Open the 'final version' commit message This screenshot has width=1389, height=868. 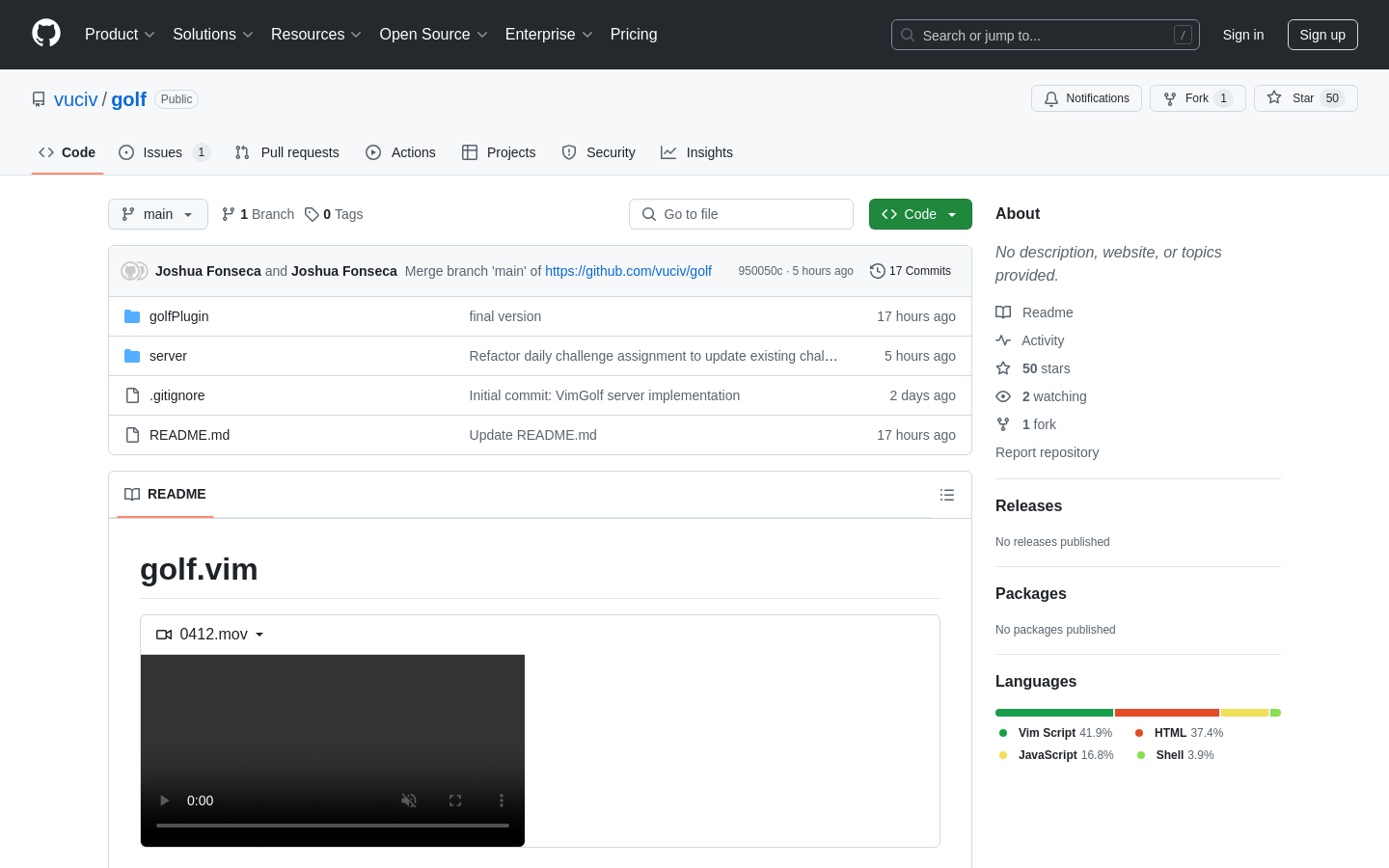pyautogui.click(x=505, y=316)
